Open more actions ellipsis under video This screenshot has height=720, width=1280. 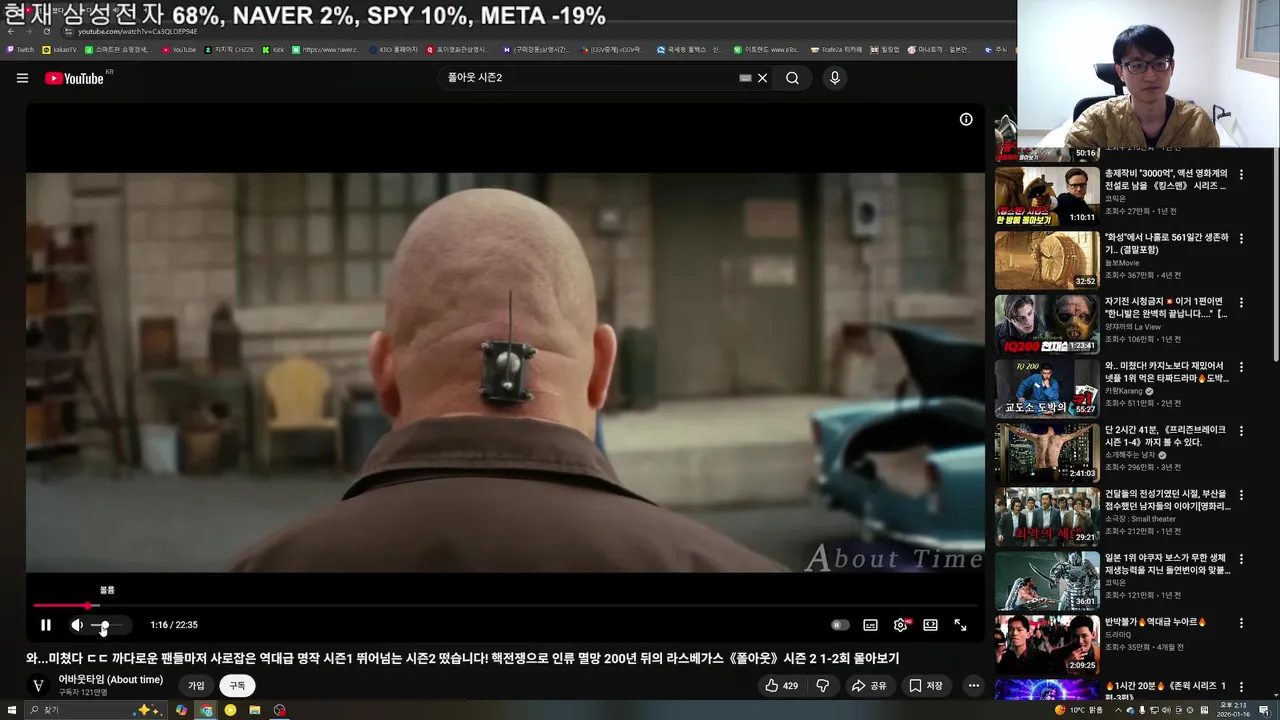(973, 685)
